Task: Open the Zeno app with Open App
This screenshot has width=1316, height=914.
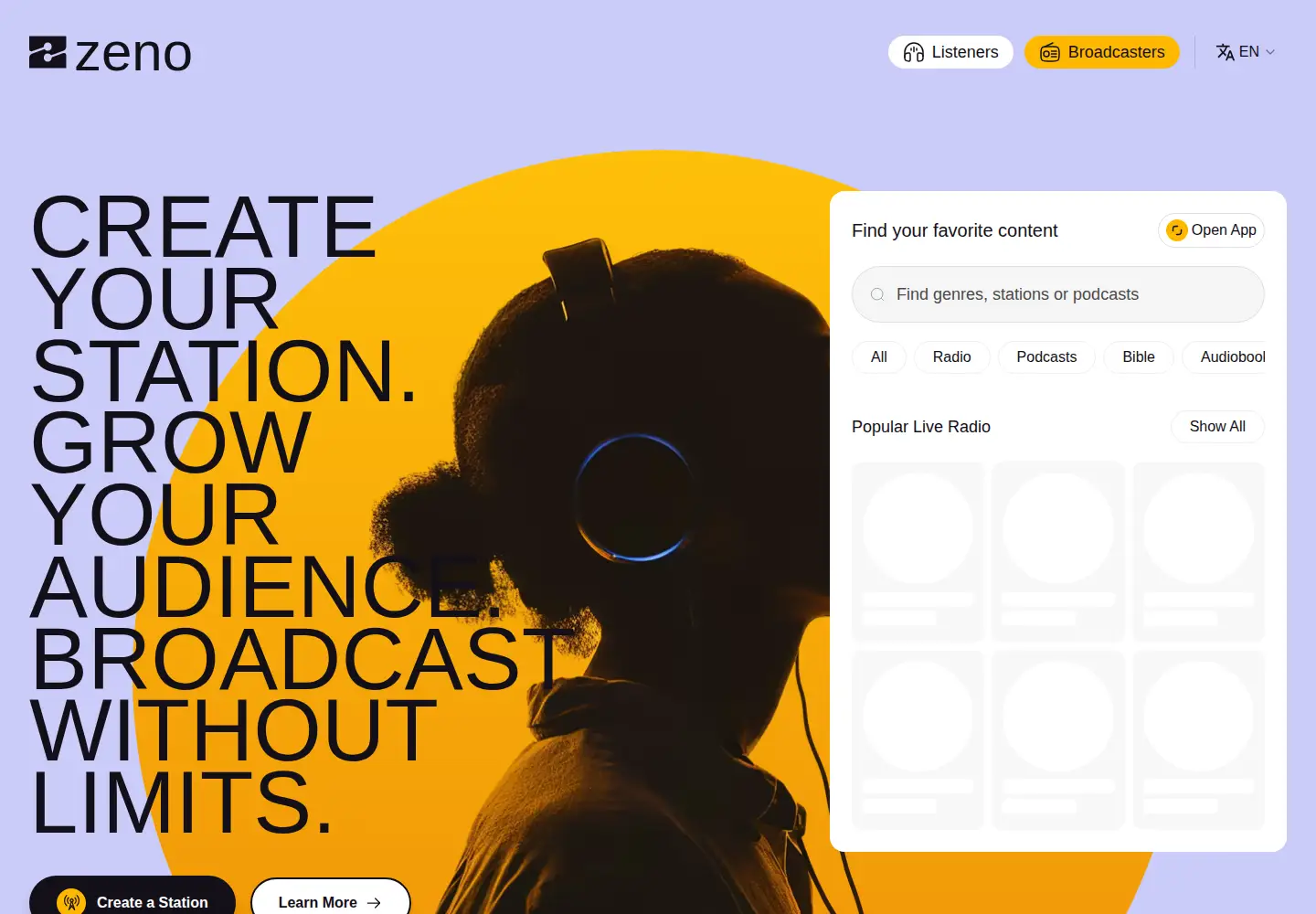Action: (x=1211, y=230)
